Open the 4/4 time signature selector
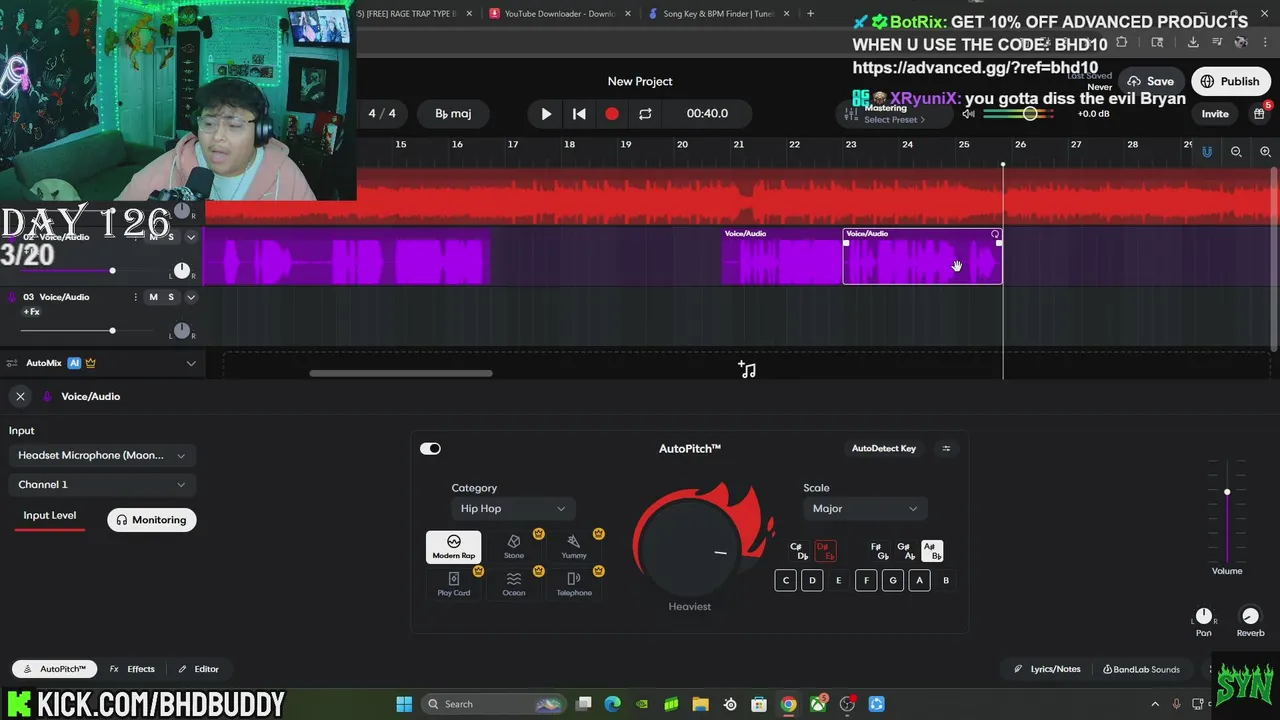This screenshot has height=720, width=1280. click(382, 114)
